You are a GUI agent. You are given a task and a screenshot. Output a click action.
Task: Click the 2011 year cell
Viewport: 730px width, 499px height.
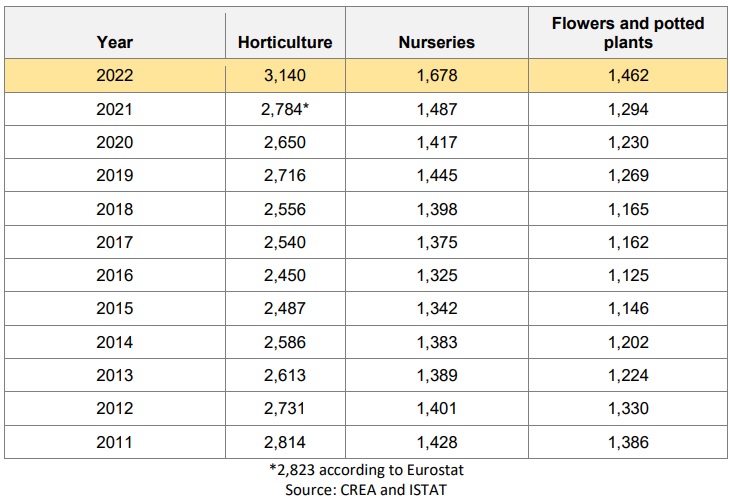(115, 442)
